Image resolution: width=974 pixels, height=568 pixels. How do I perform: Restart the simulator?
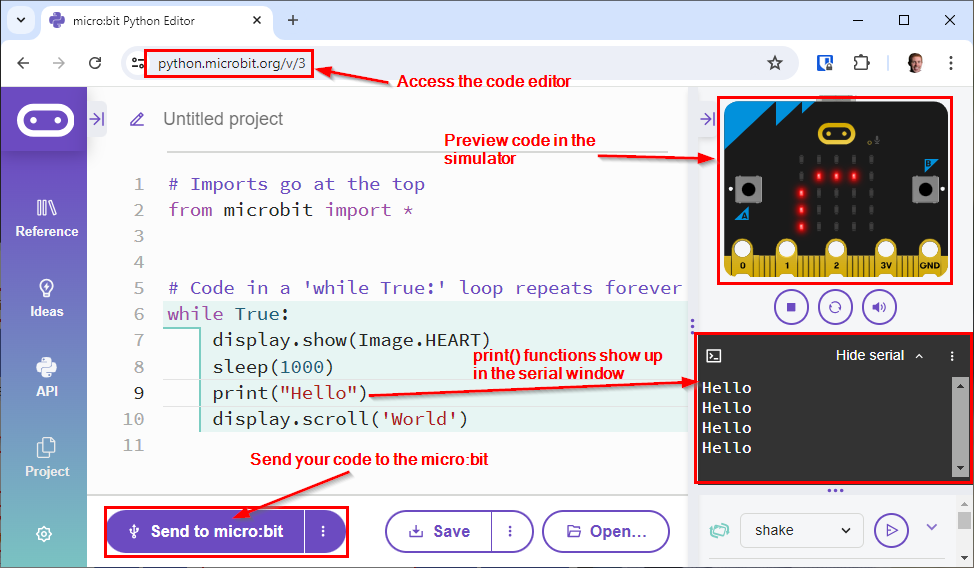tap(835, 307)
